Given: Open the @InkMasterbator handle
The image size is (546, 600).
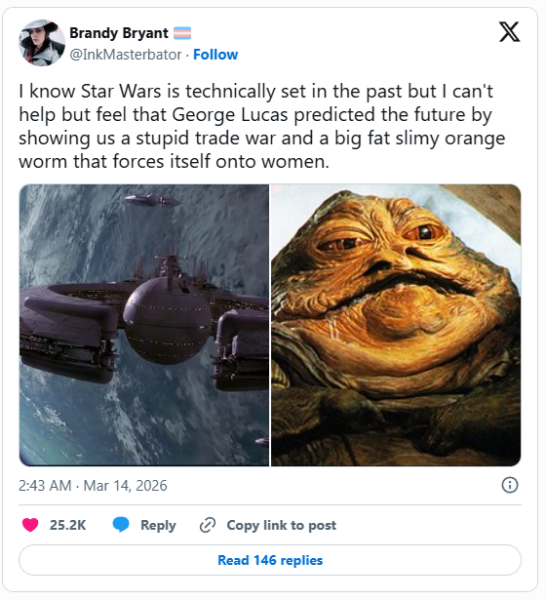Looking at the screenshot, I should pyautogui.click(x=125, y=54).
